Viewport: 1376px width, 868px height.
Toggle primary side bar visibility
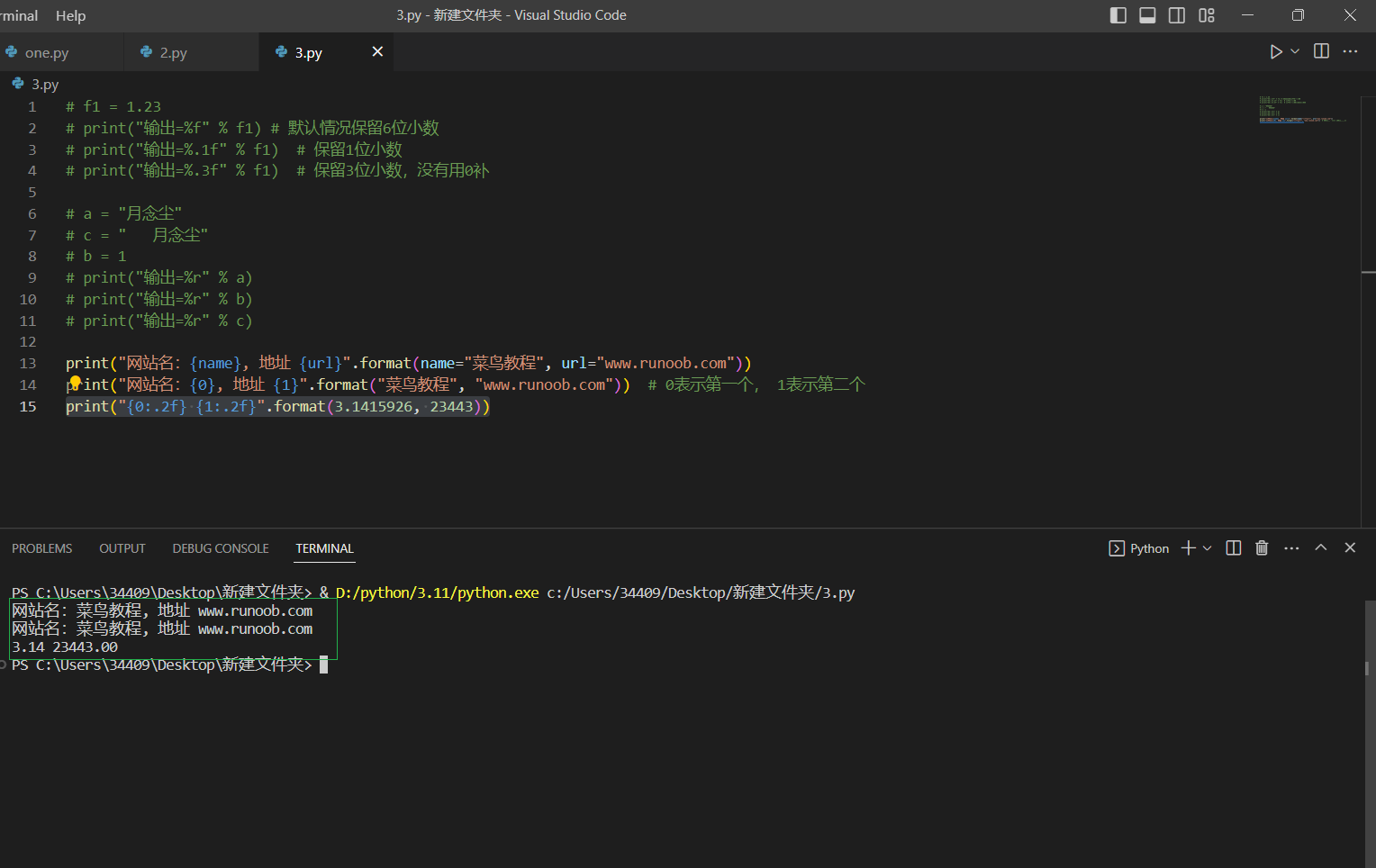pos(1118,15)
